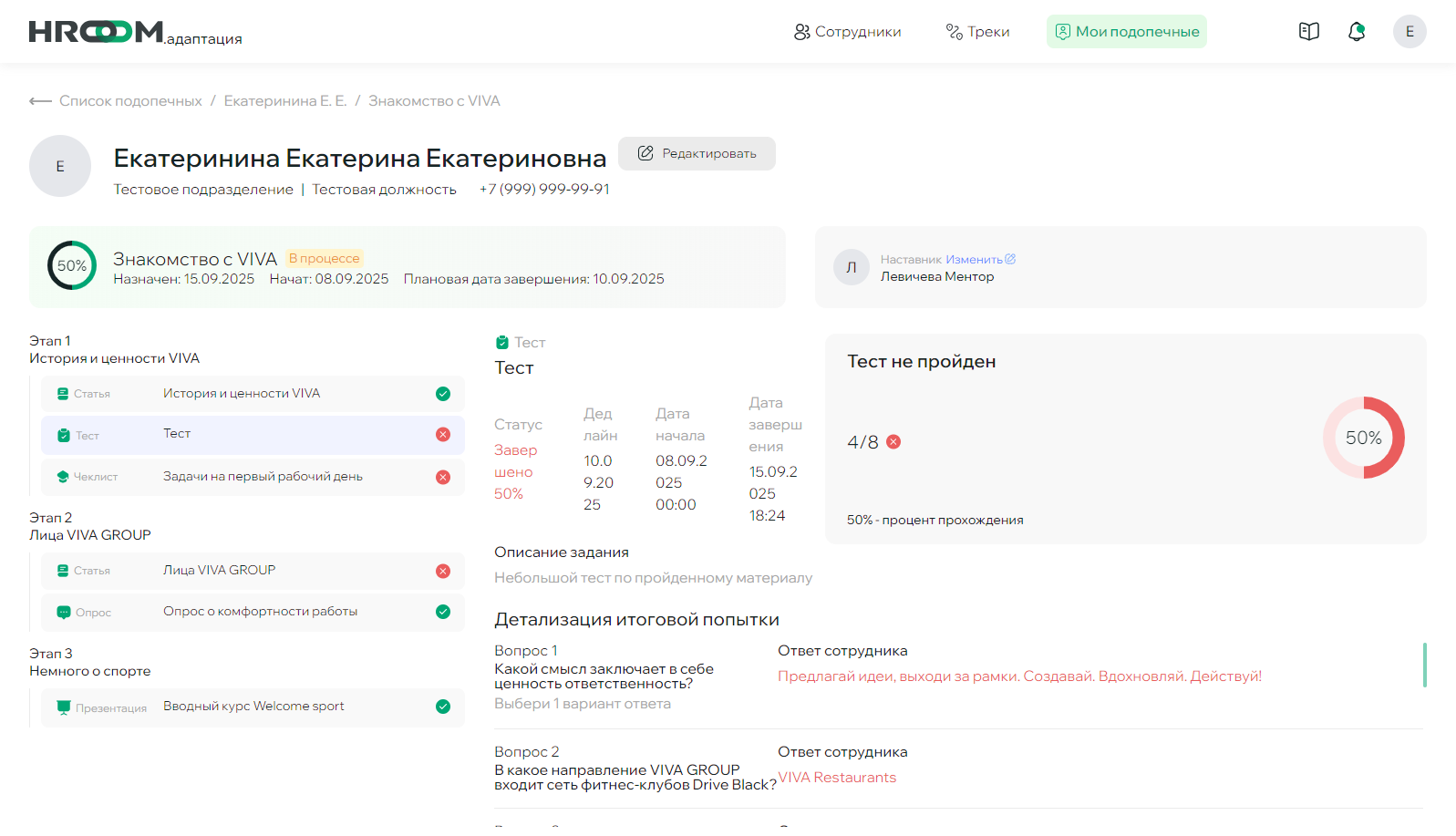
Task: Click the back arrow before Список подопечных
Action: pyautogui.click(x=40, y=101)
